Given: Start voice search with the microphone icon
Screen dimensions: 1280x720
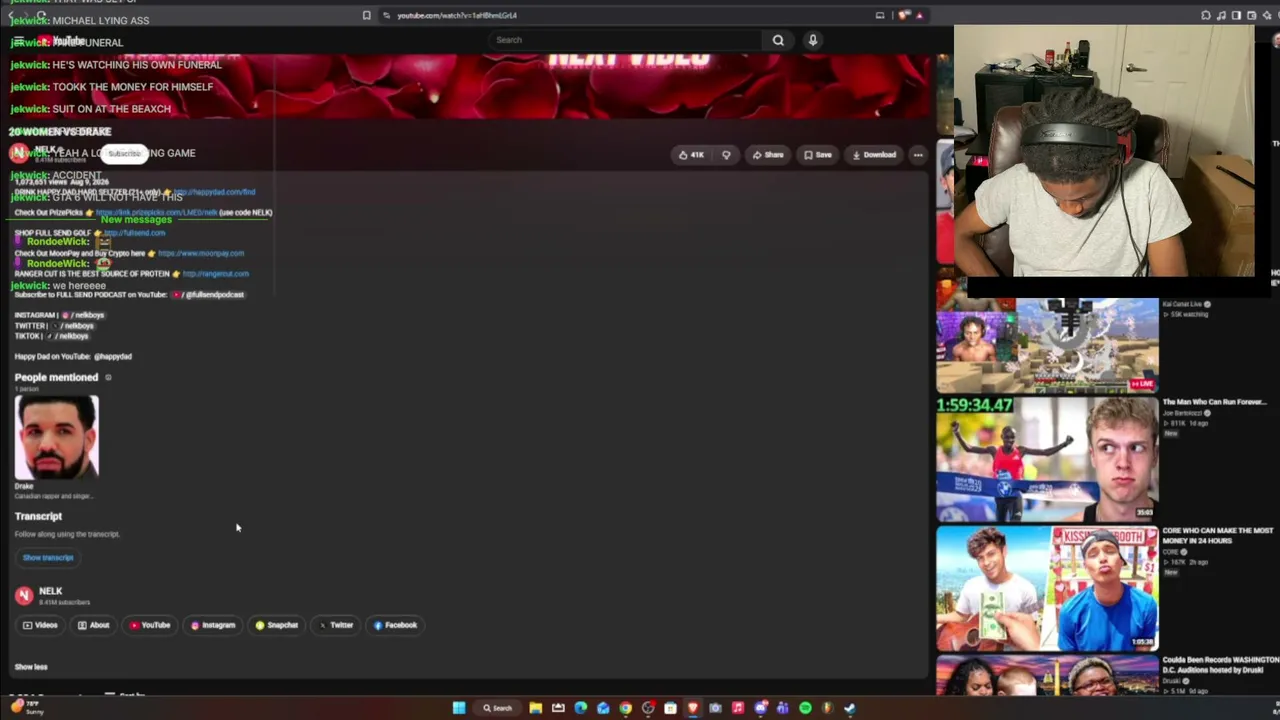Looking at the screenshot, I should click(x=813, y=40).
